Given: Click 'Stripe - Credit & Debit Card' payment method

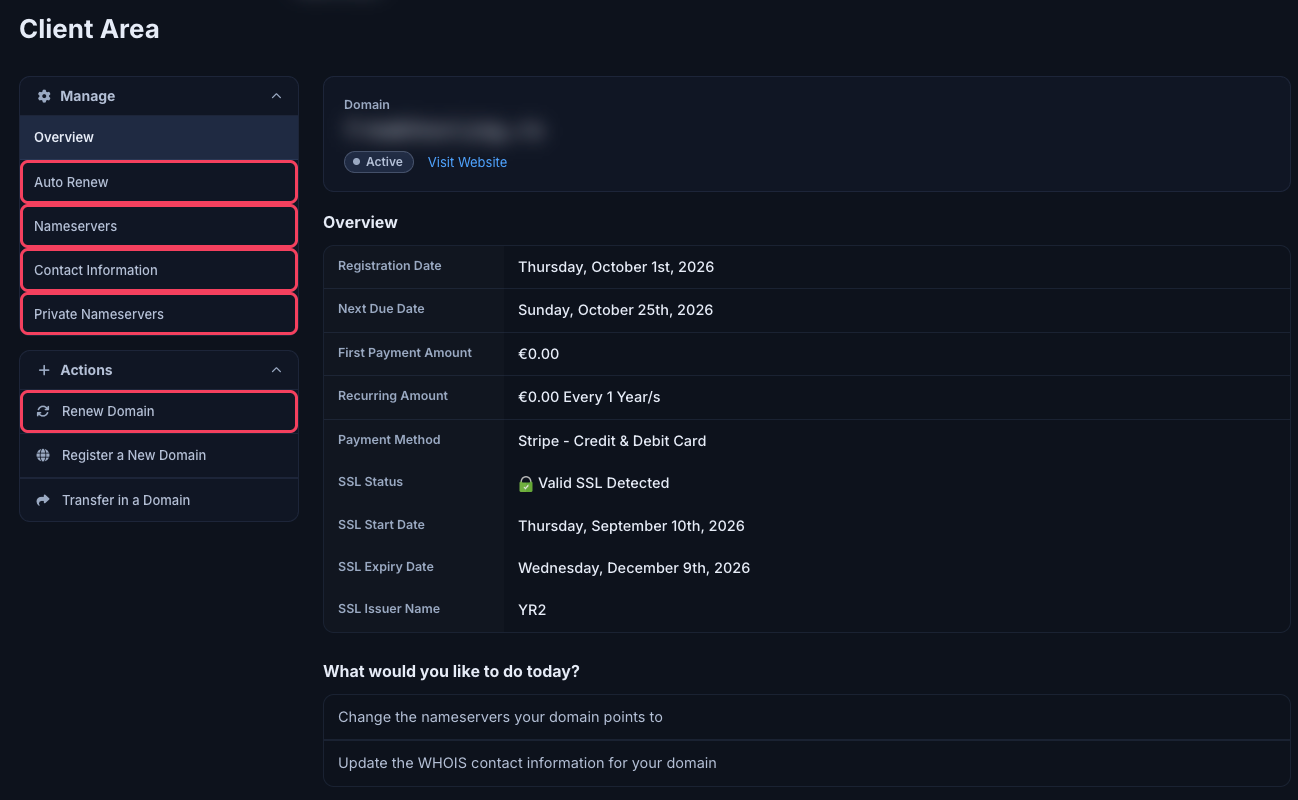Looking at the screenshot, I should click(612, 441).
